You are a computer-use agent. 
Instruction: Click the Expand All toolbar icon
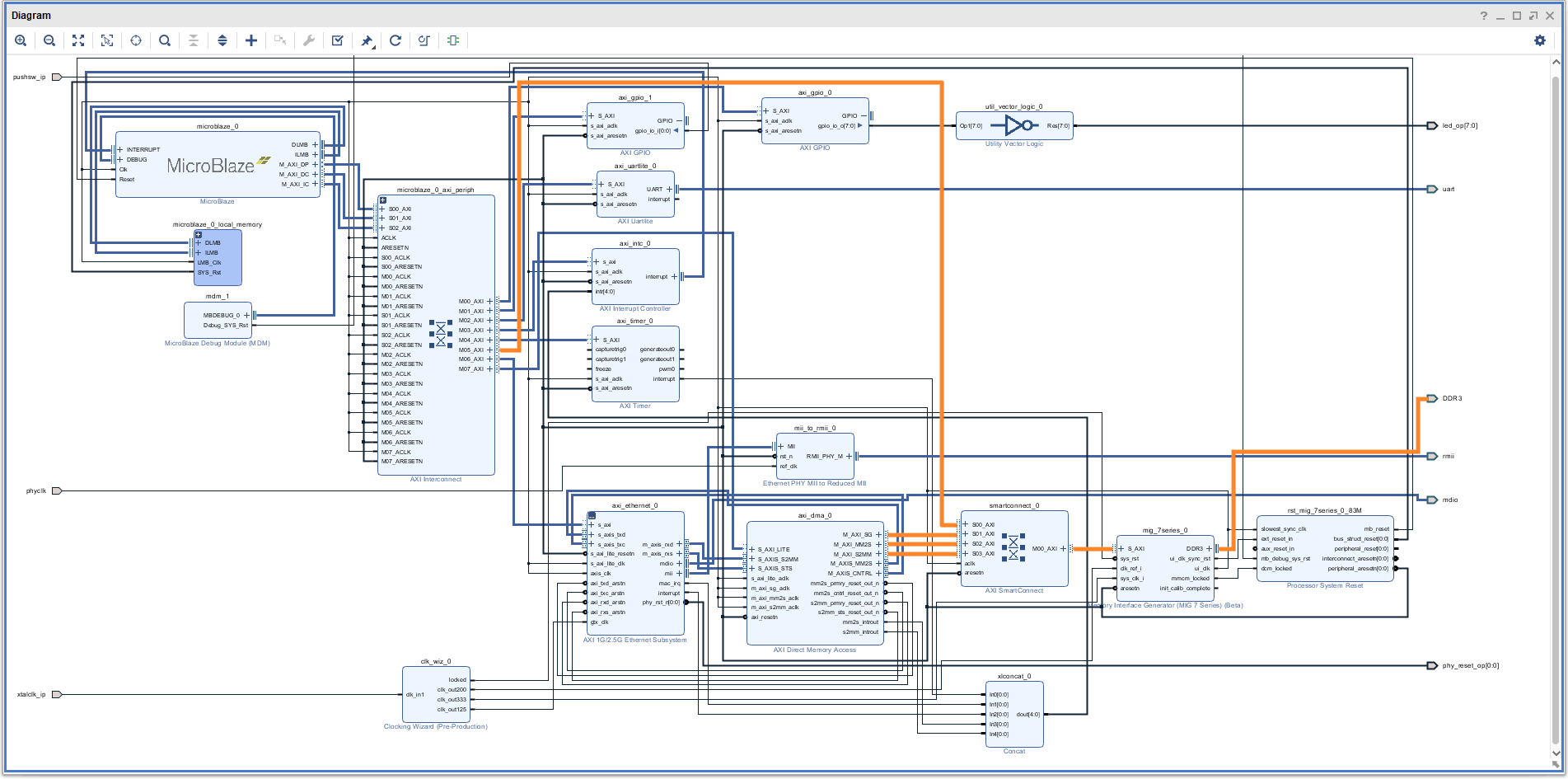222,40
